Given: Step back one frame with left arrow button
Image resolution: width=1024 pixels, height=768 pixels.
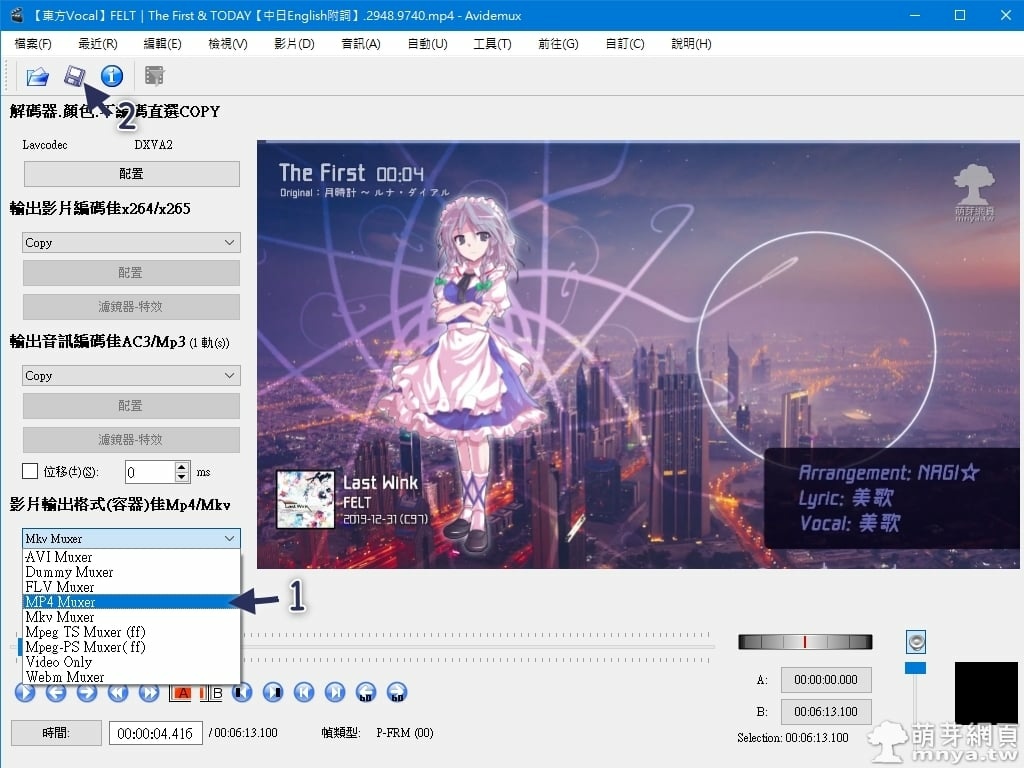Looking at the screenshot, I should [56, 692].
